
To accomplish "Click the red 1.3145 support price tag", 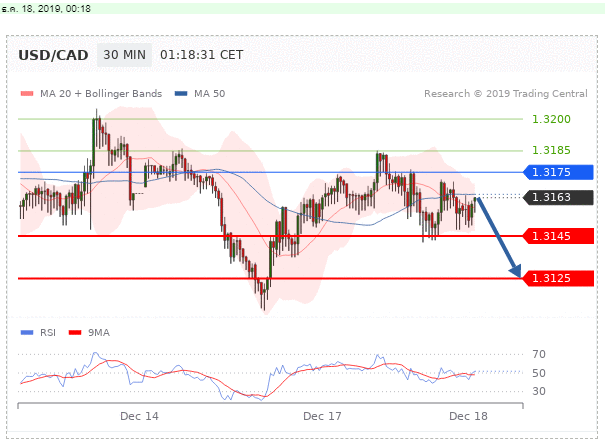I will point(558,236).
